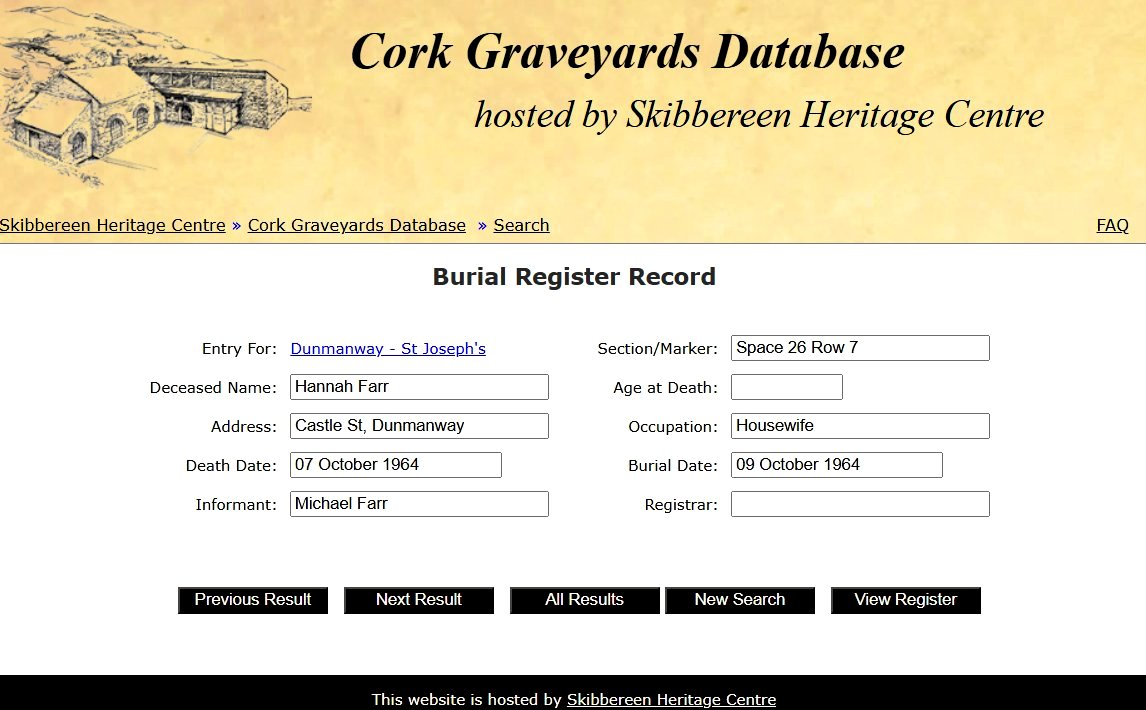Click the Previous Result button

[253, 600]
